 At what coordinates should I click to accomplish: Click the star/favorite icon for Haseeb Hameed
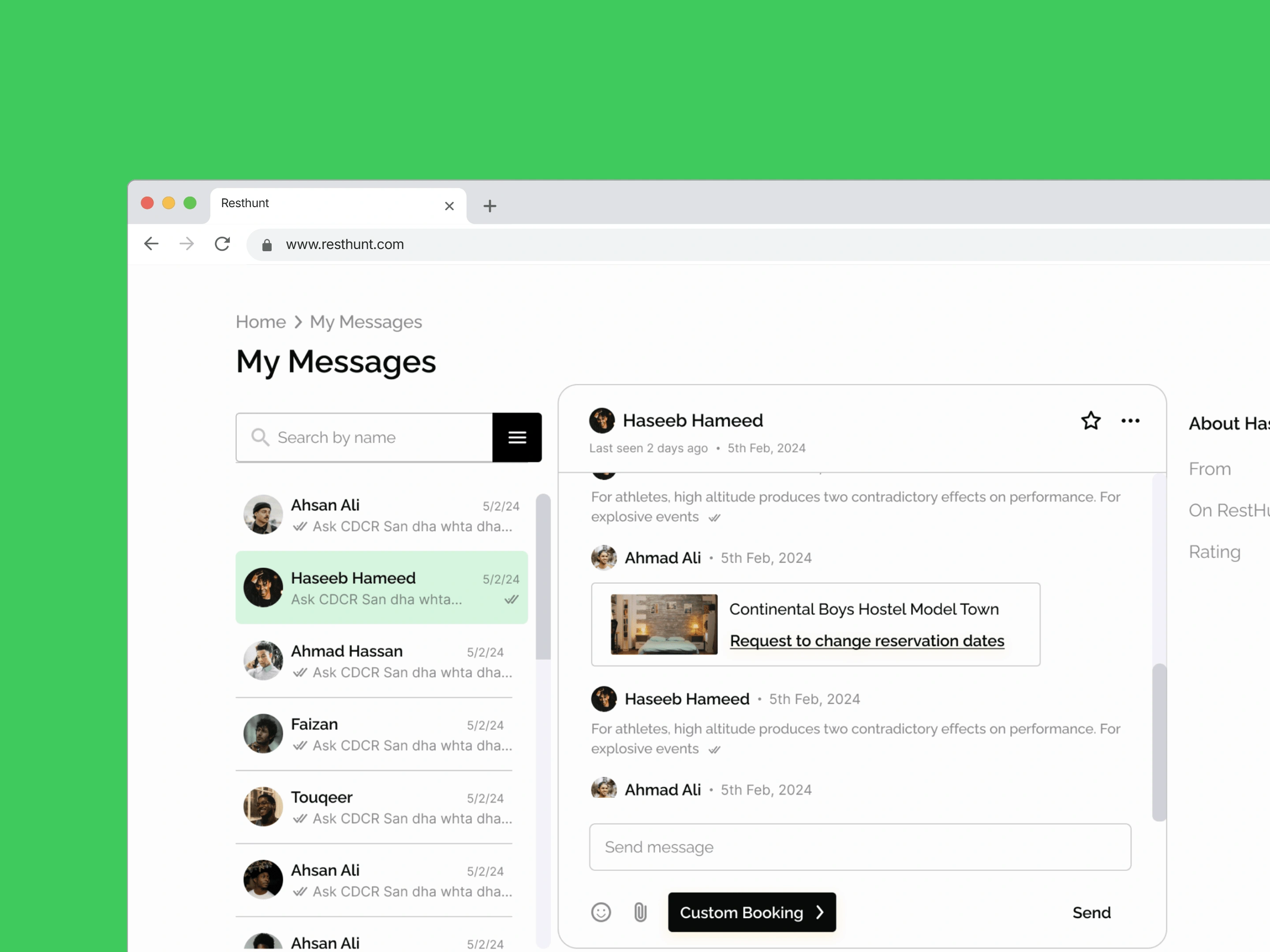pos(1091,419)
